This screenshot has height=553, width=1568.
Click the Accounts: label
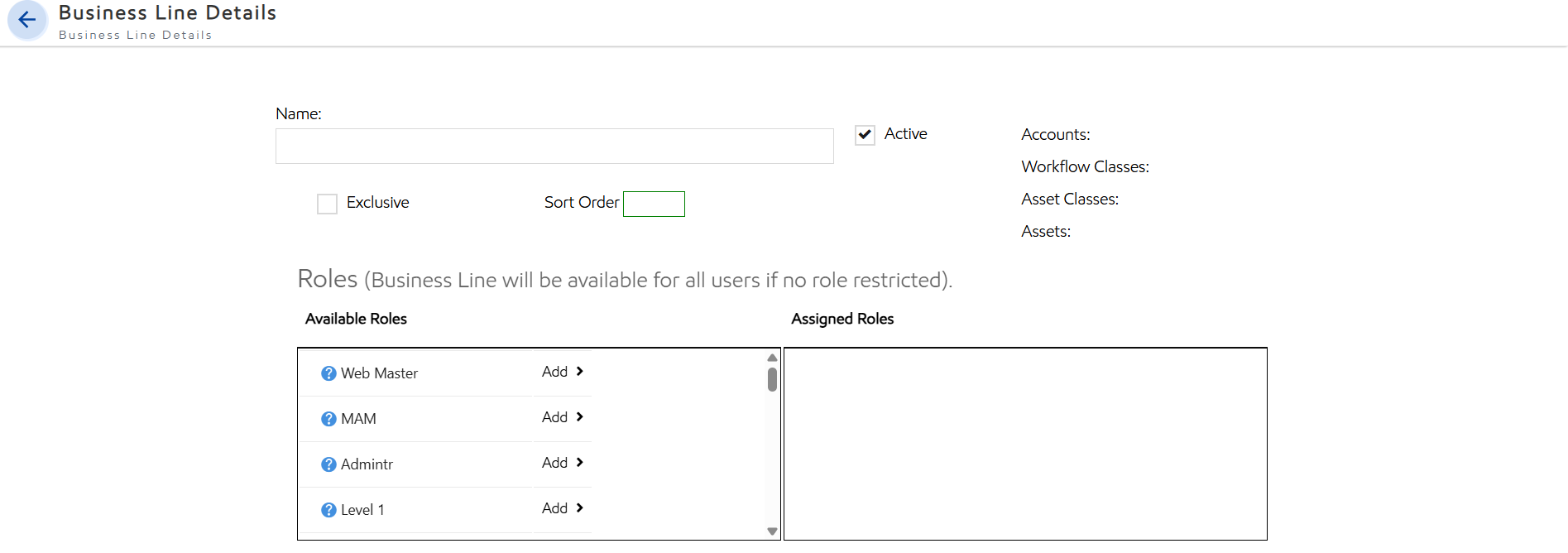[1056, 134]
